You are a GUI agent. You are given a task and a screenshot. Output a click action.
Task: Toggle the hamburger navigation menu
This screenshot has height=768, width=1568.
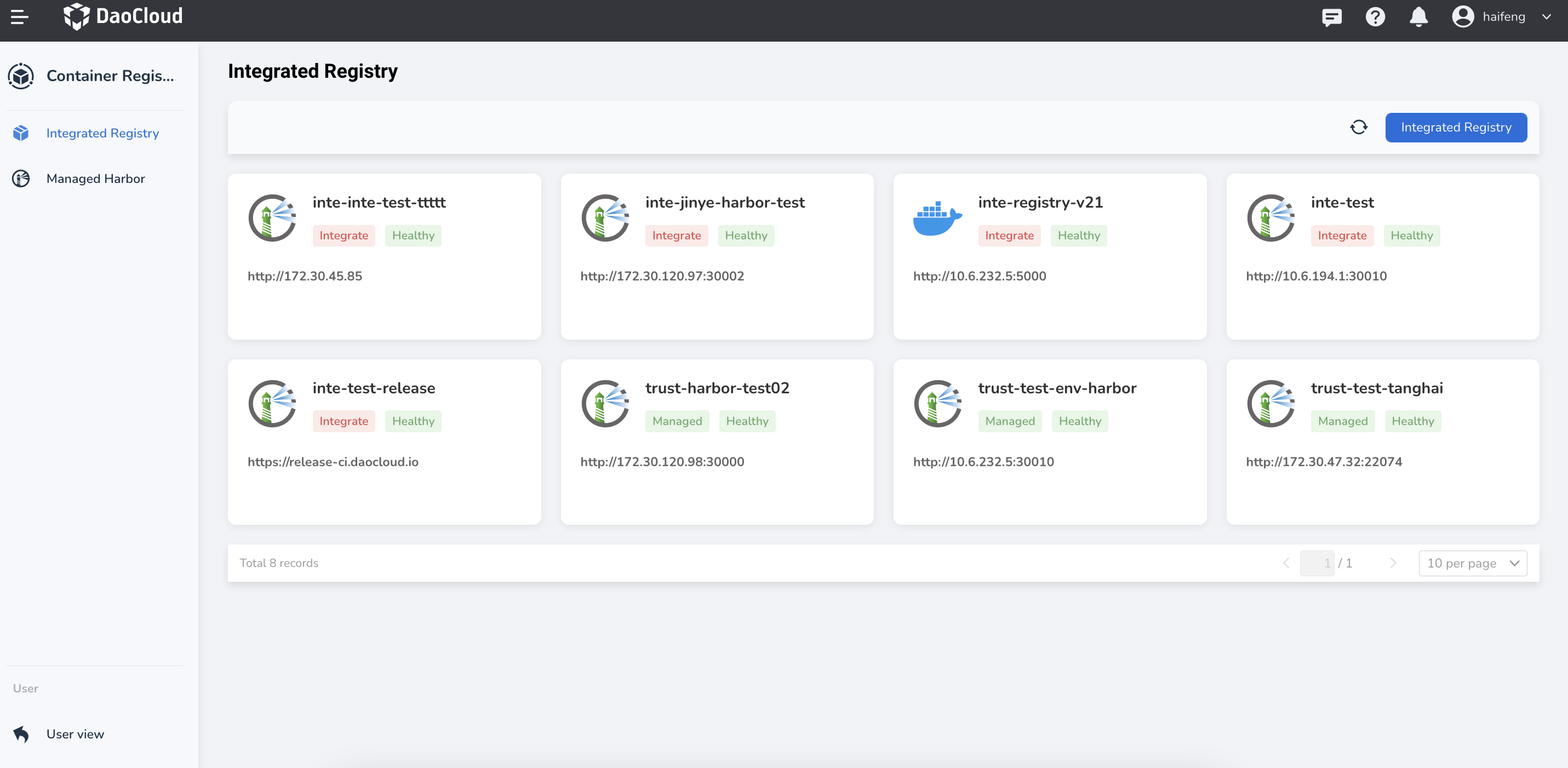tap(20, 17)
